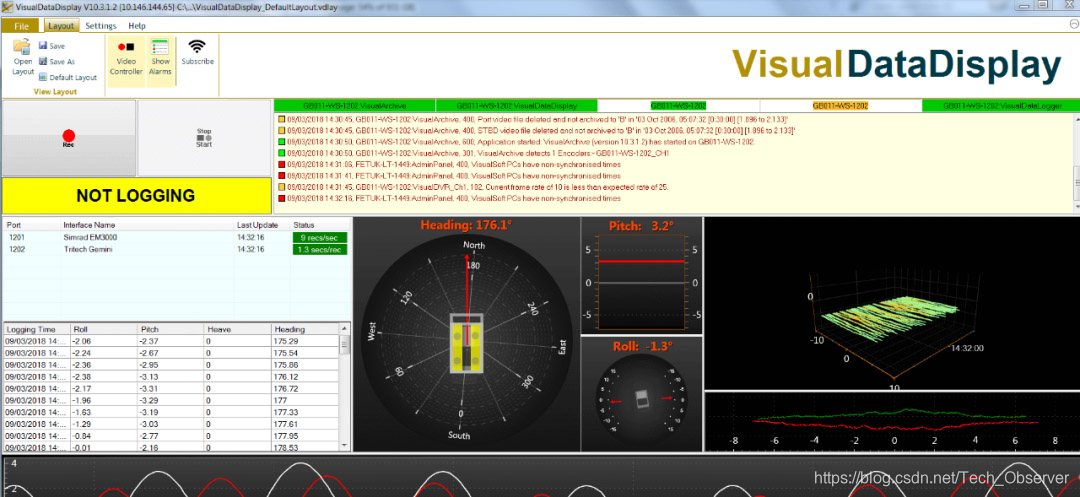The height and width of the screenshot is (497, 1080).
Task: Start recording with the Rec button
Action: [x=69, y=138]
